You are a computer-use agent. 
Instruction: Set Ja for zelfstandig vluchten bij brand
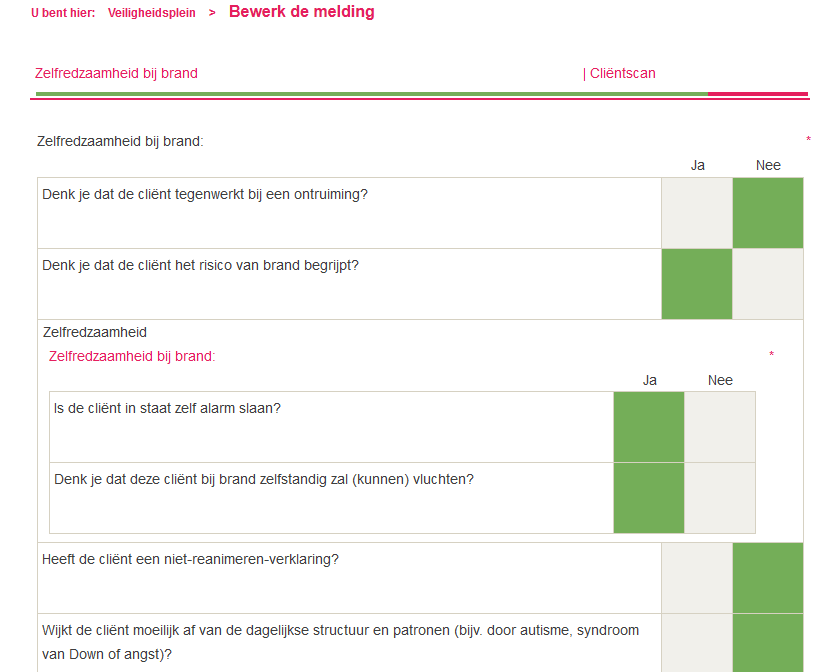point(649,498)
